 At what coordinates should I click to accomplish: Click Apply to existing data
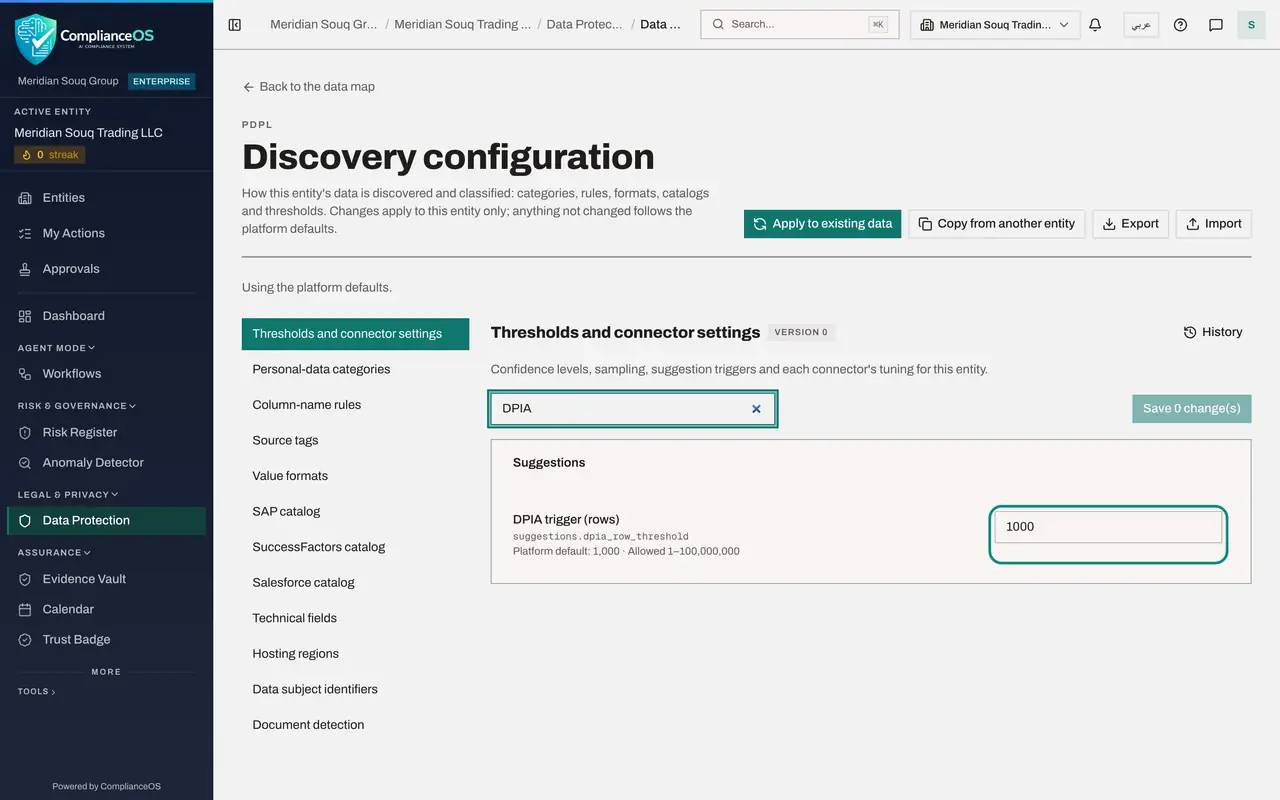click(822, 224)
